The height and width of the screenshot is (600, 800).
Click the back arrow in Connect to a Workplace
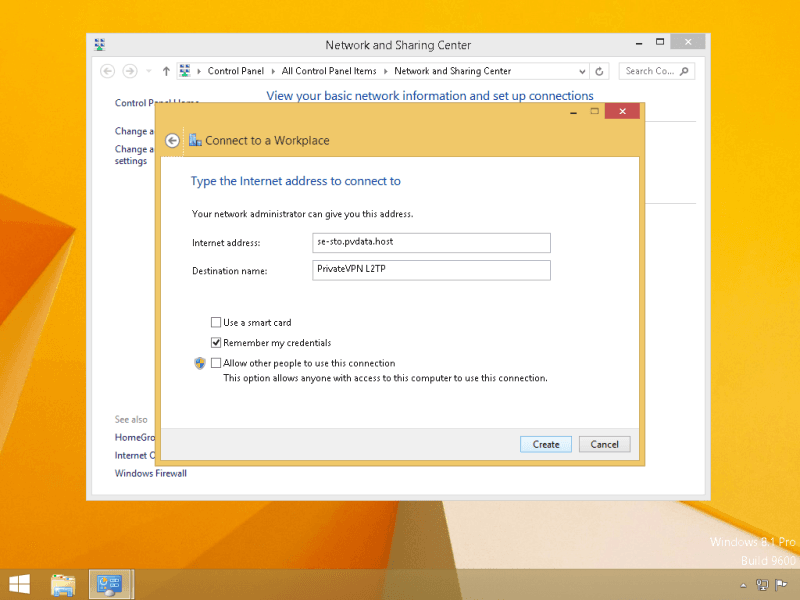pos(172,141)
